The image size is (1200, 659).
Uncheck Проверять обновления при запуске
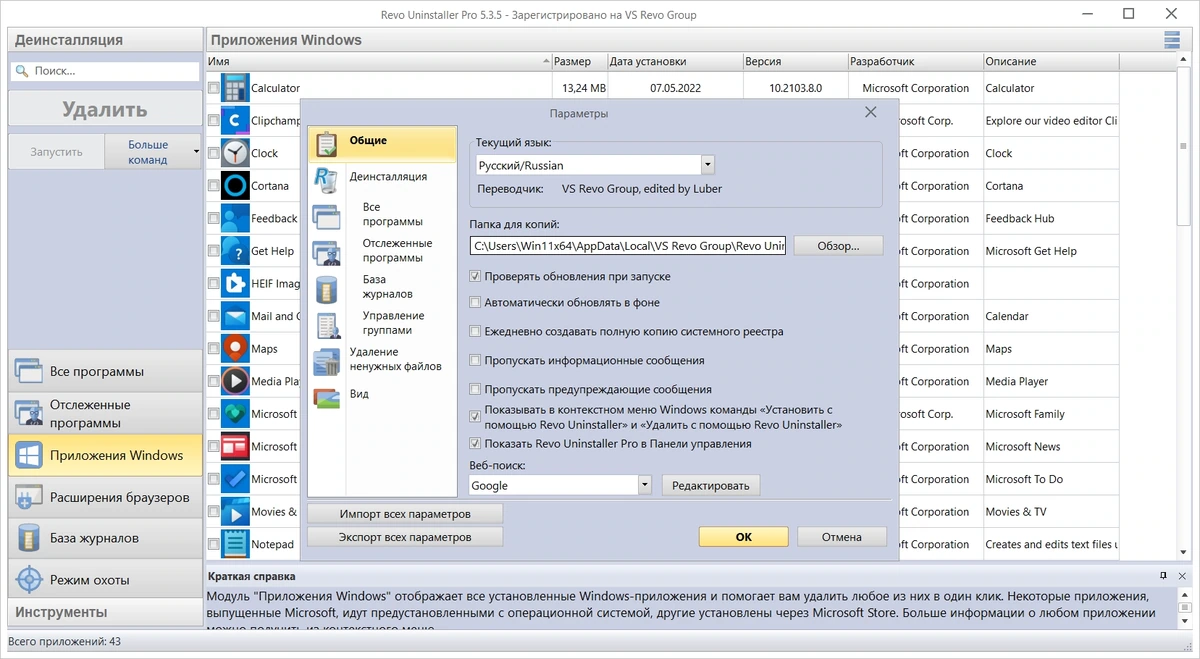tap(475, 276)
